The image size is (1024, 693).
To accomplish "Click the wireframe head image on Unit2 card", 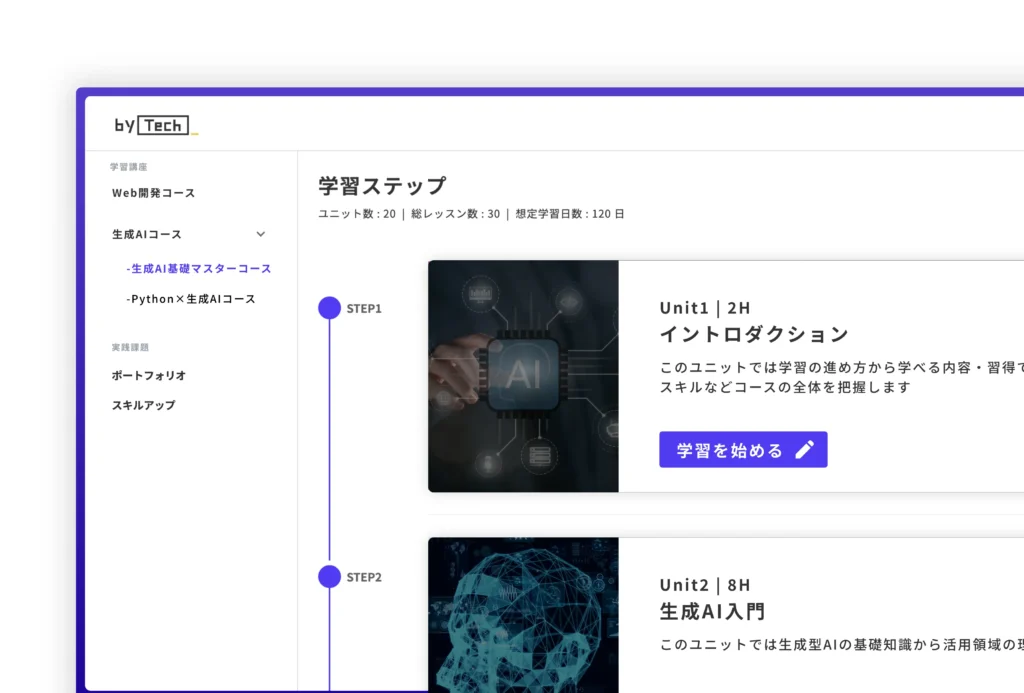I will pyautogui.click(x=525, y=615).
